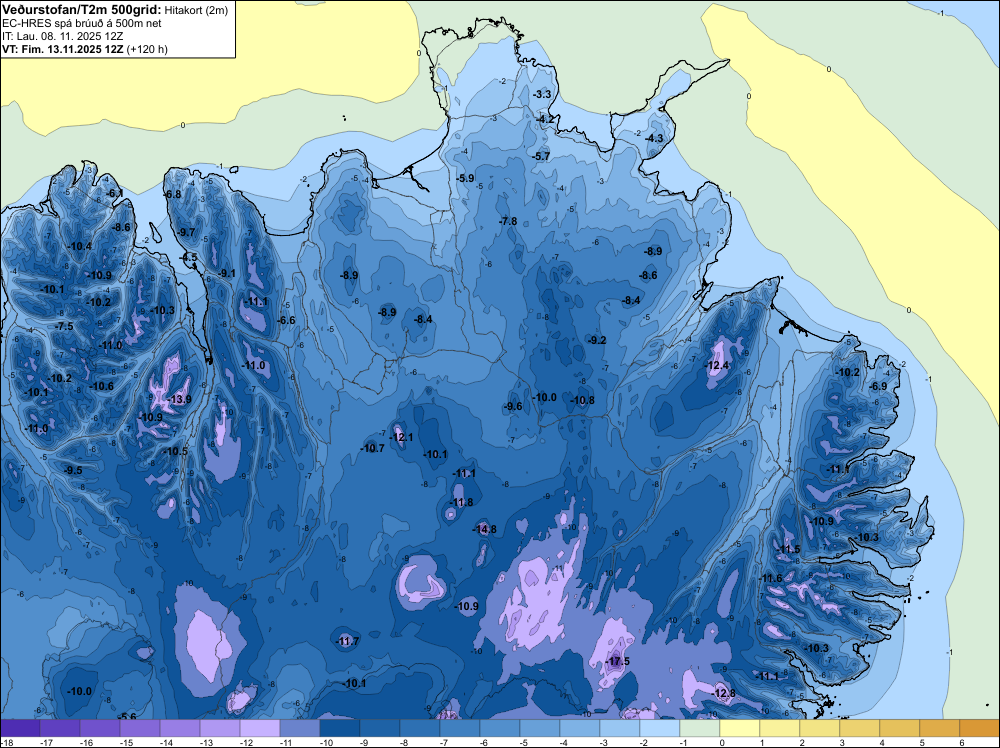Click the -9.7 temperature value
Viewport: 1000px width, 748px height.
pos(186,232)
